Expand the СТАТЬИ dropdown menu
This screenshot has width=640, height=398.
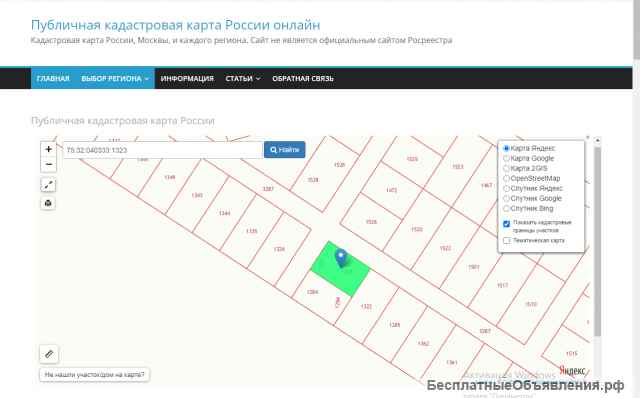[243, 78]
